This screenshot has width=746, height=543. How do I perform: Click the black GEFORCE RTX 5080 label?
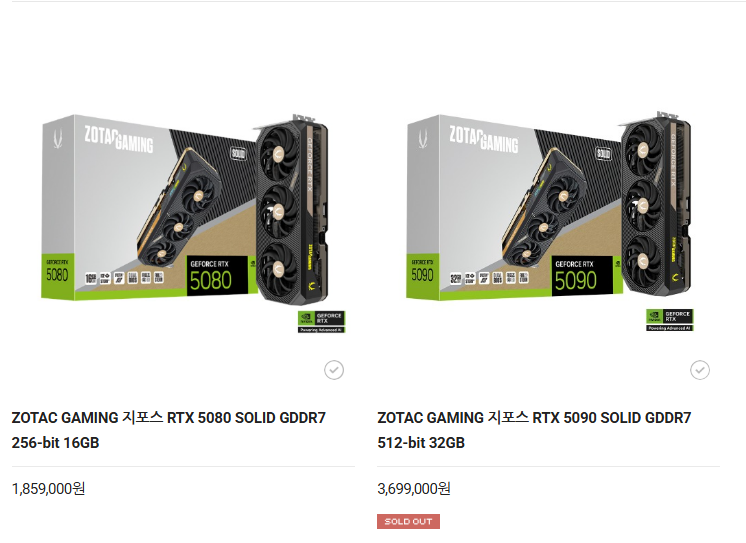pyautogui.click(x=217, y=276)
